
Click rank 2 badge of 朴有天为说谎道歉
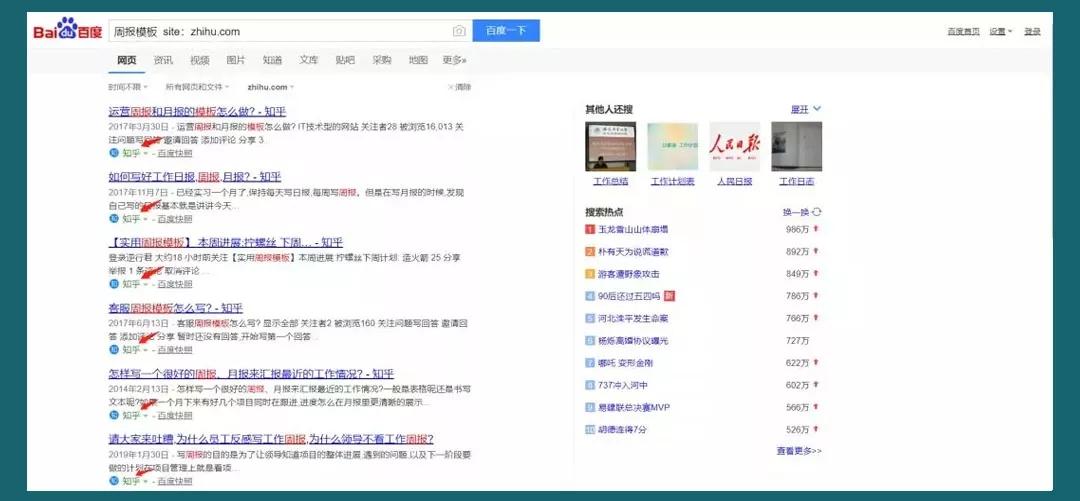click(x=590, y=252)
